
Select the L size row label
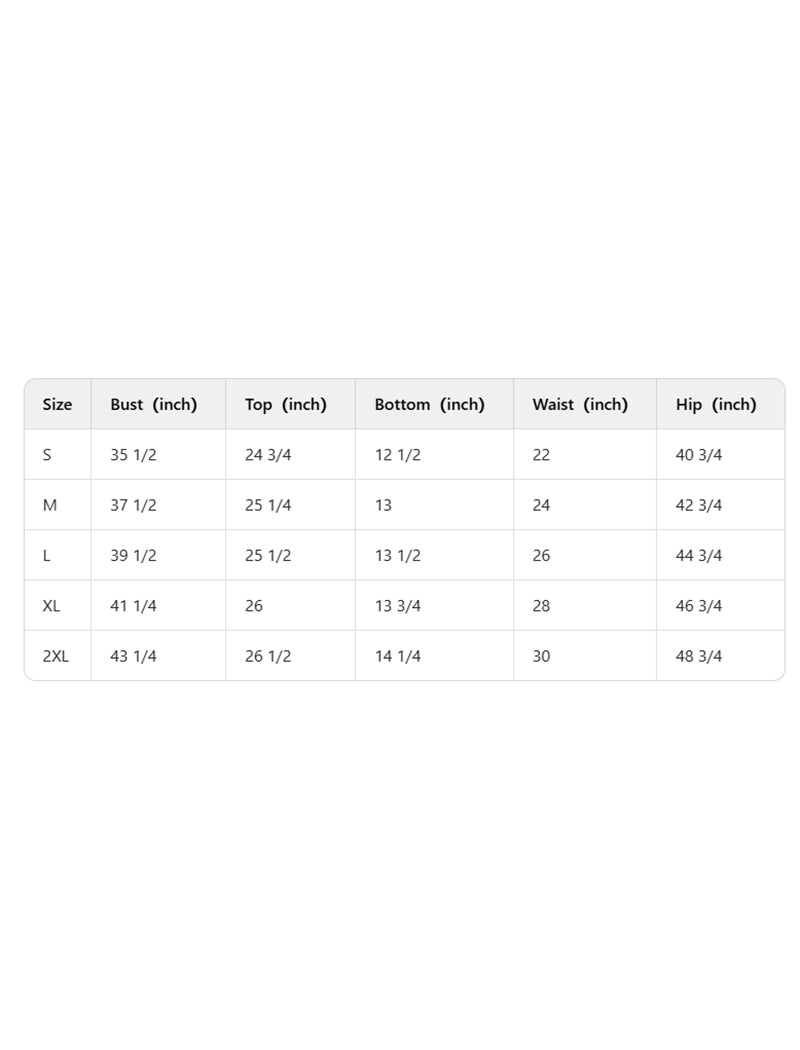[x=47, y=555]
